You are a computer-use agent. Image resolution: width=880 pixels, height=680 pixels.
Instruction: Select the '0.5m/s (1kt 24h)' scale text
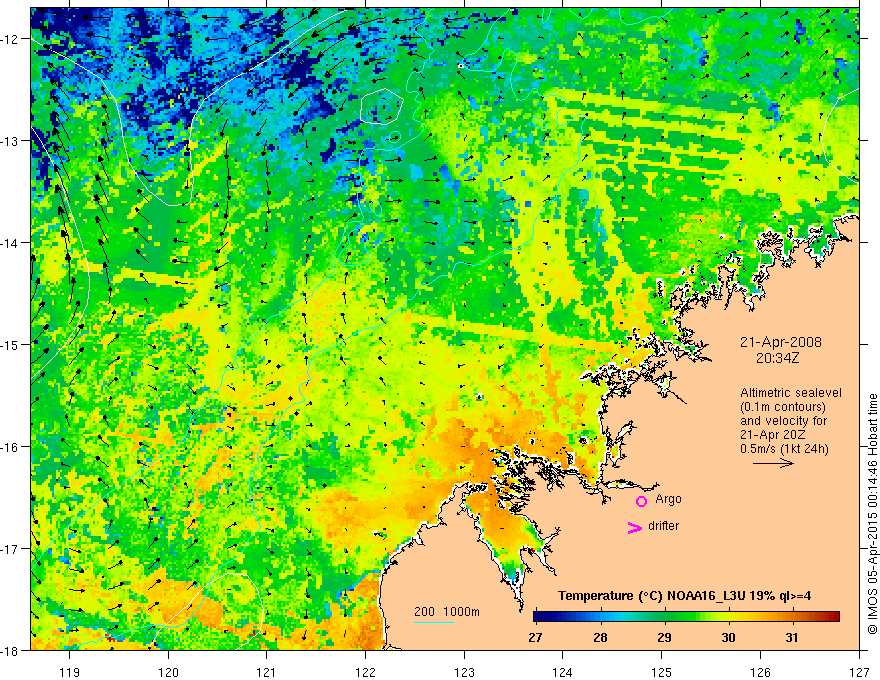[x=785, y=449]
